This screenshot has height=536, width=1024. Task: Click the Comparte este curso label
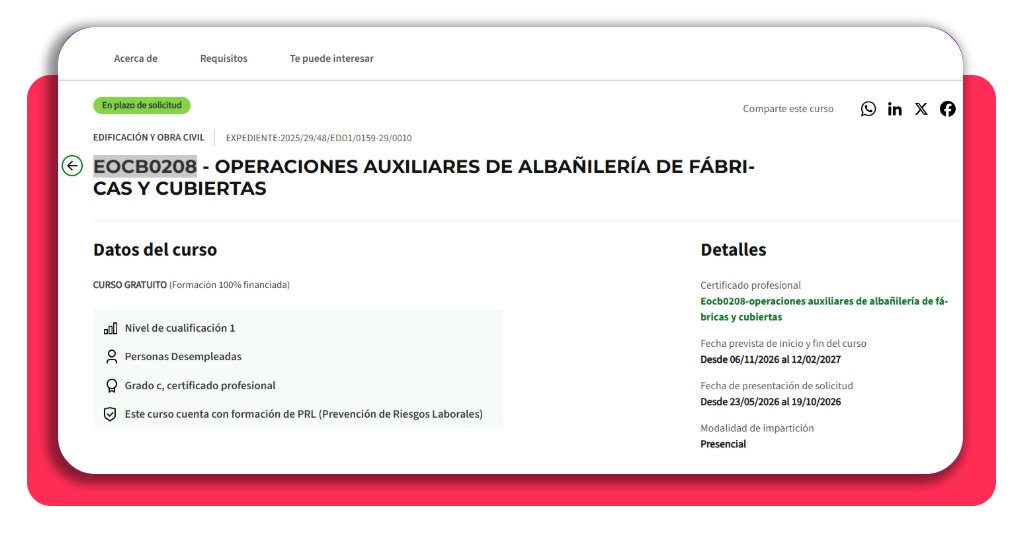[x=788, y=109]
